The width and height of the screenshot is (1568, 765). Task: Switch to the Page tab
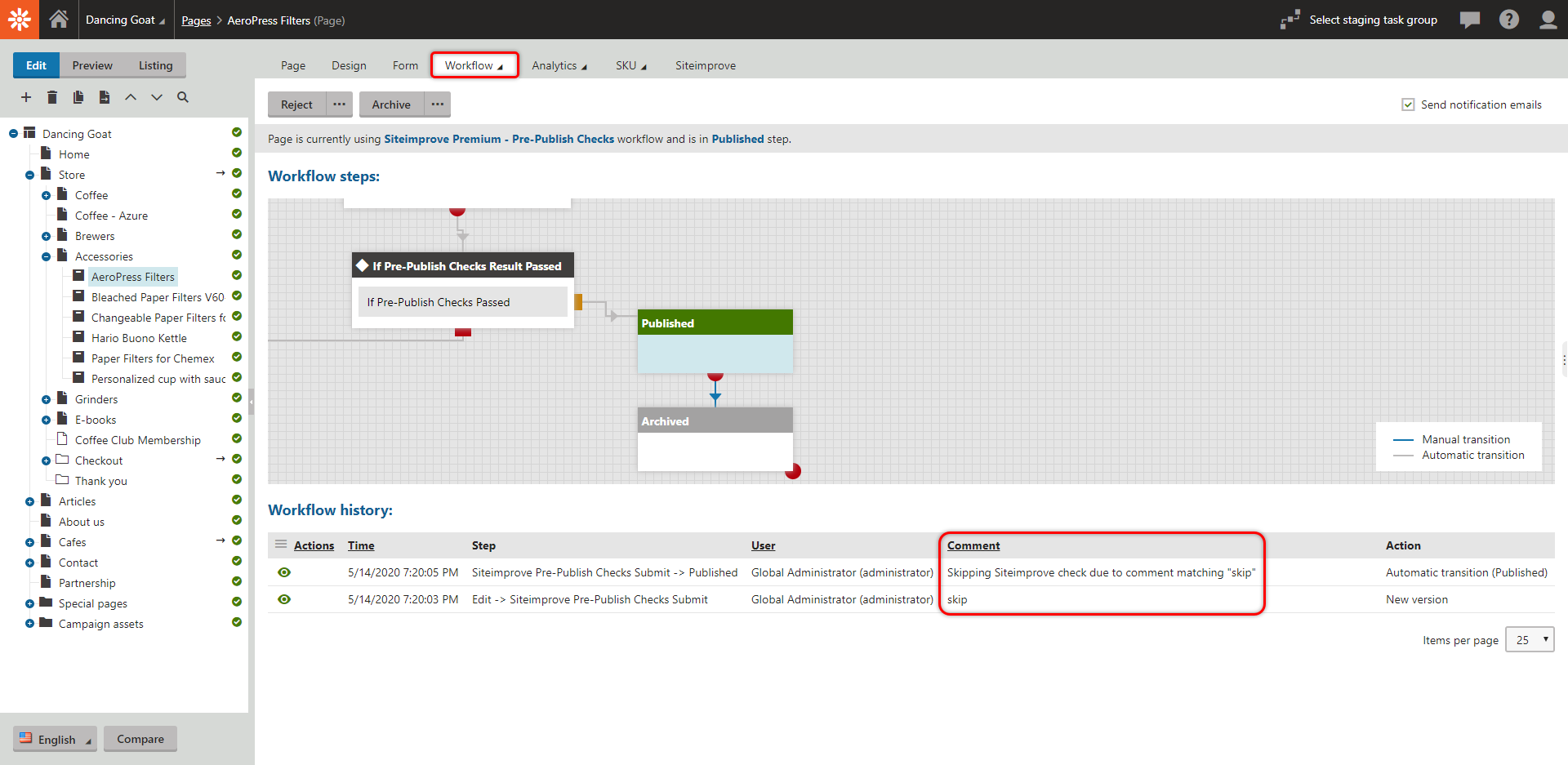[x=293, y=65]
